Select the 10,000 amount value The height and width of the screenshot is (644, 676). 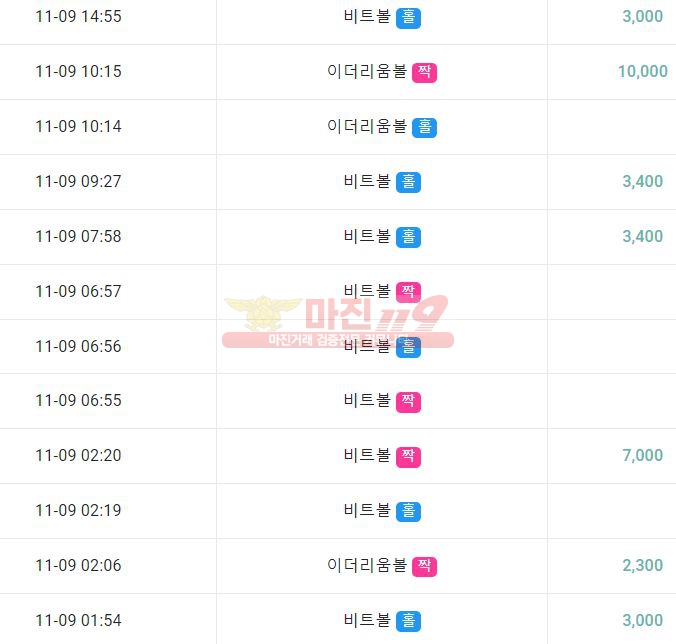pyautogui.click(x=642, y=71)
